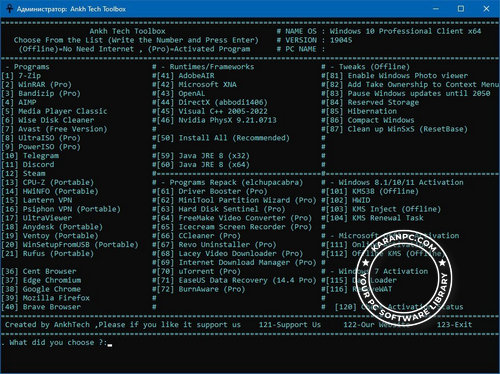Image resolution: width=500 pixels, height=374 pixels.
Task: Click '[20] WinSetupFromUSB (Portable)' entry
Action: click(x=70, y=245)
